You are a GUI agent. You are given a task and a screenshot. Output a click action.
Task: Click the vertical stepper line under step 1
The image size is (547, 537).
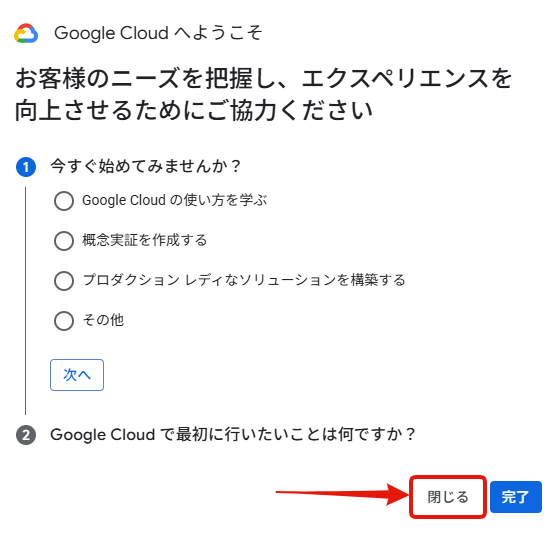pos(25,301)
